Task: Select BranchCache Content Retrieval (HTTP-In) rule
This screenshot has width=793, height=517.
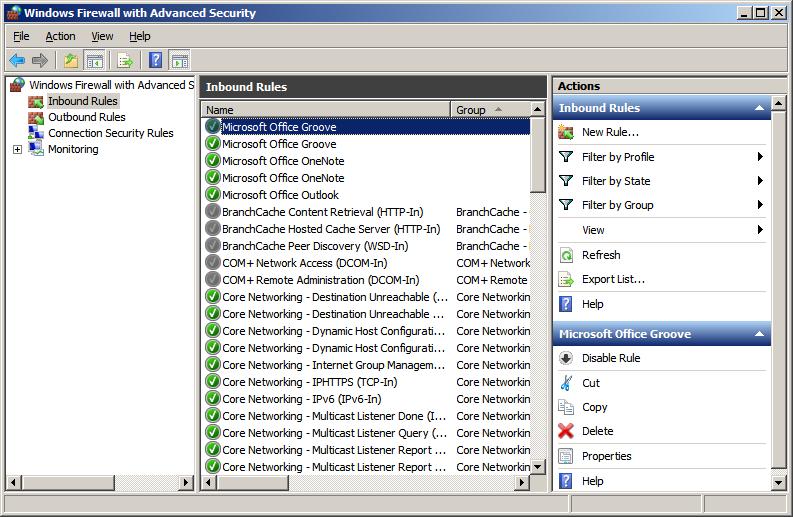Action: (x=367, y=212)
